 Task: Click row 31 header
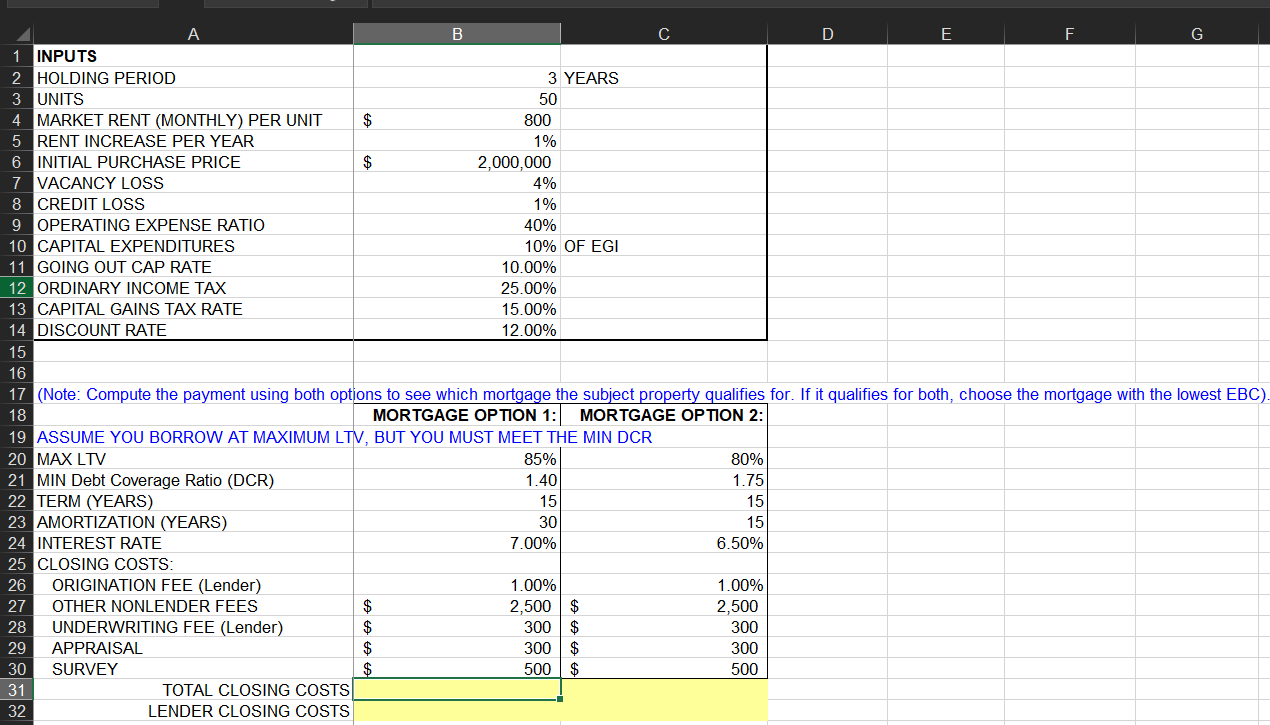point(17,690)
